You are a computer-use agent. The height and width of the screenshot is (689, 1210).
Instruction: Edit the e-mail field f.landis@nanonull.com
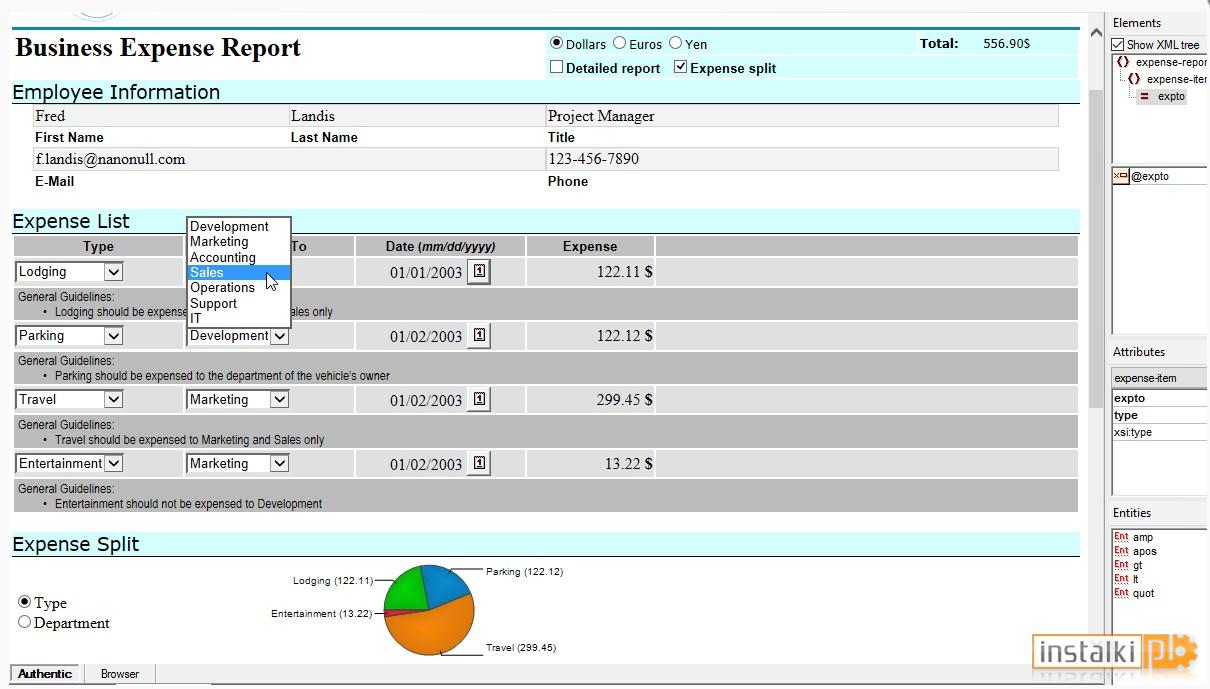pos(289,159)
